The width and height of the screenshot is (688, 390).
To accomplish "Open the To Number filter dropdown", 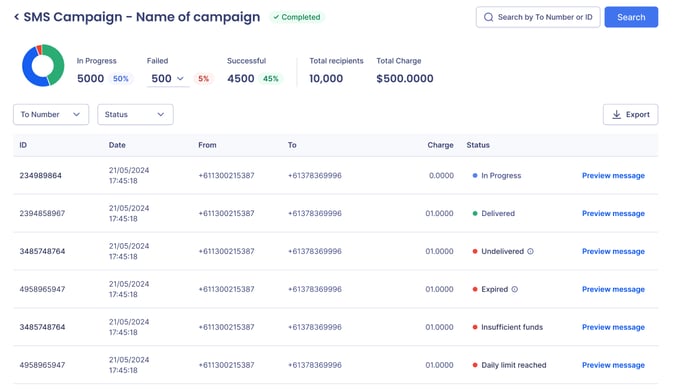I will (x=51, y=114).
